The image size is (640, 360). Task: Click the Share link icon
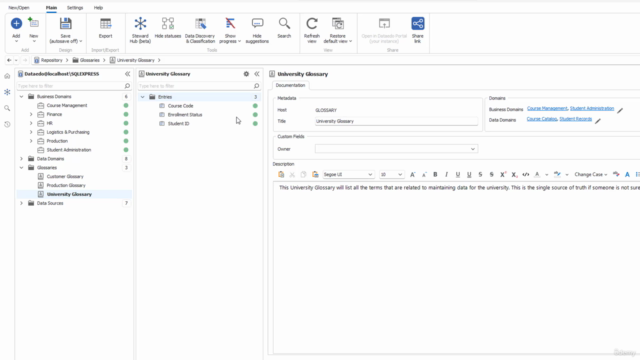[x=418, y=23]
